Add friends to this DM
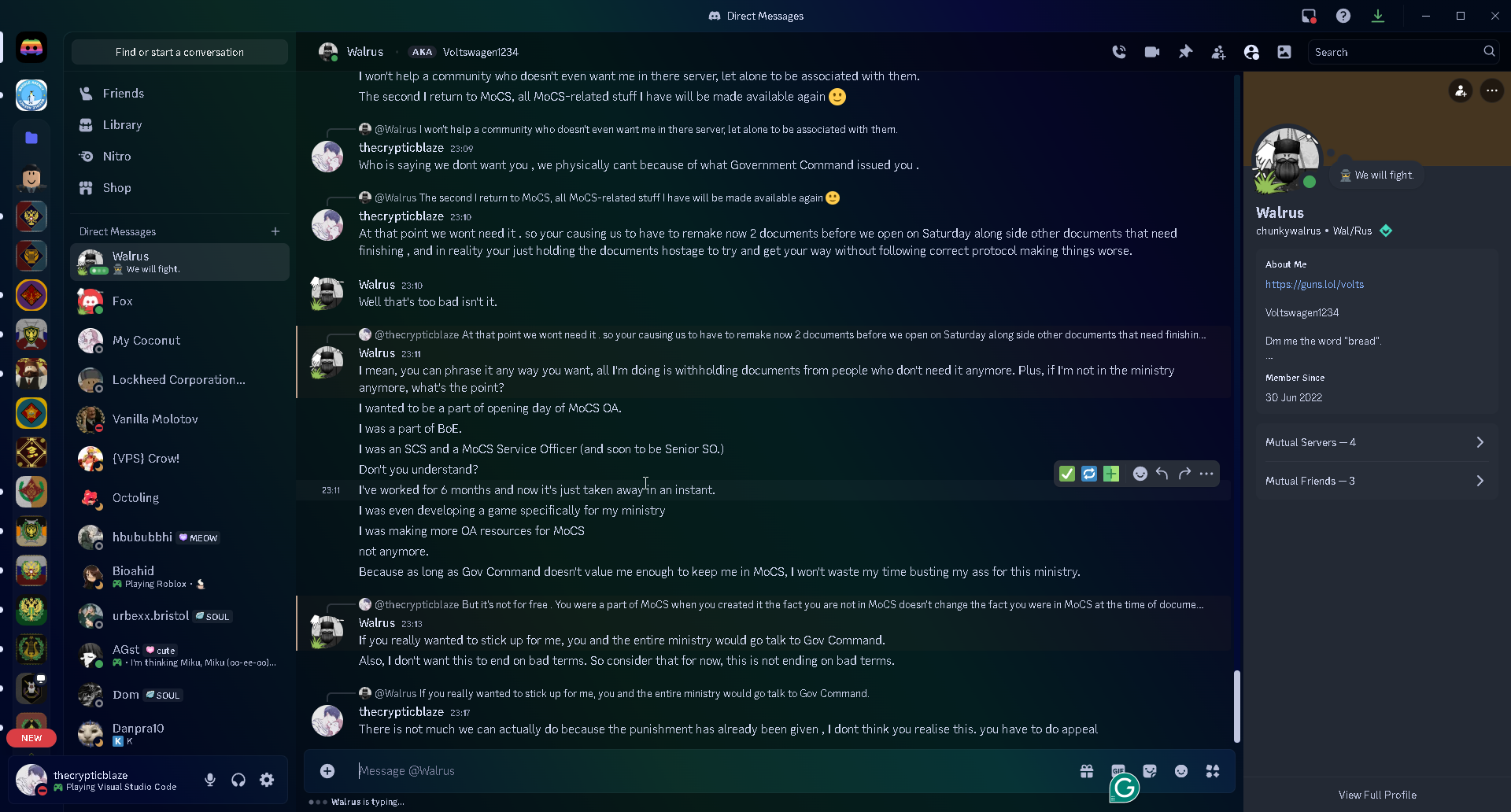The height and width of the screenshot is (812, 1511). pyautogui.click(x=1218, y=52)
